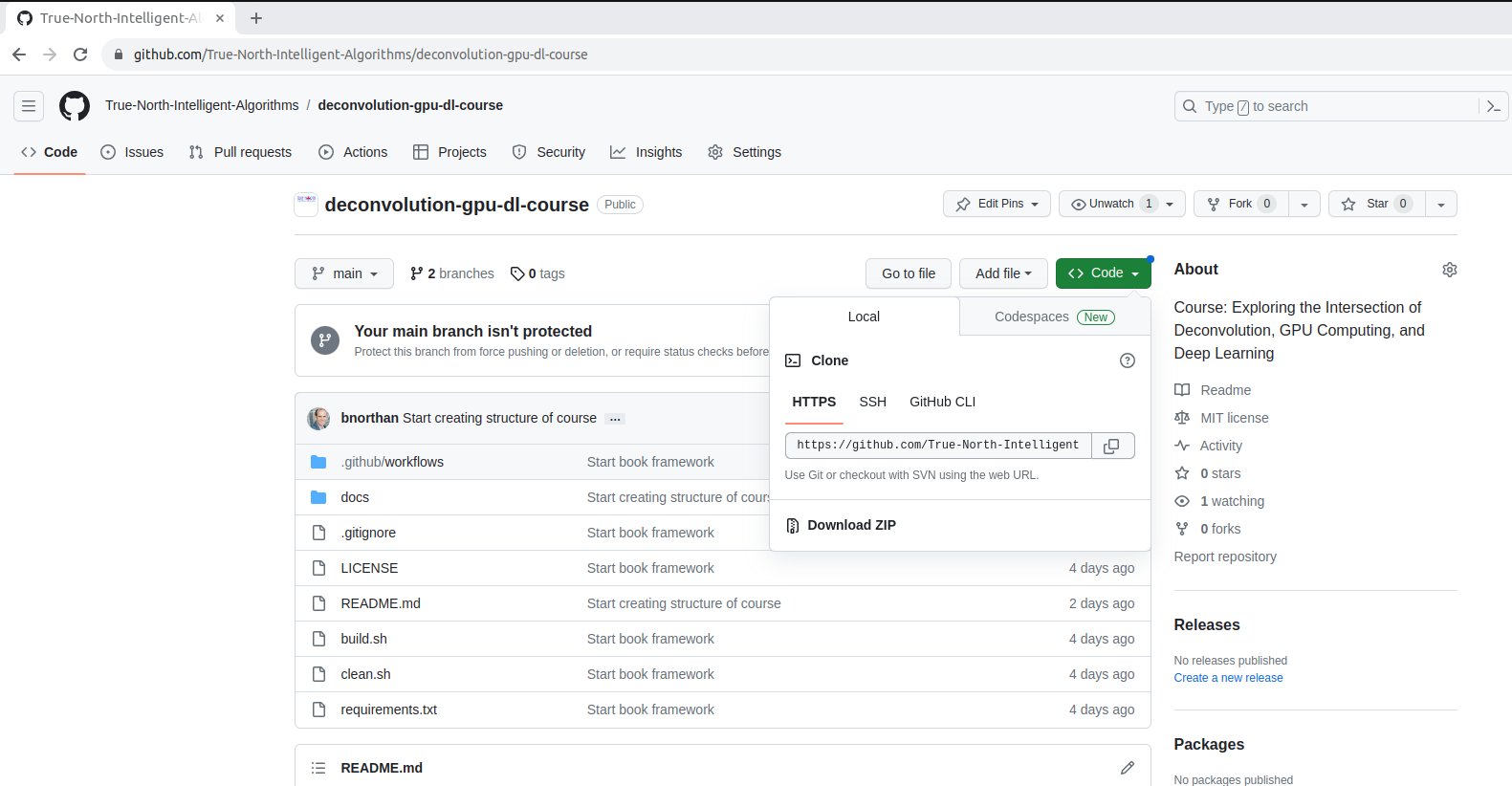Open a new browser tab

[x=256, y=18]
